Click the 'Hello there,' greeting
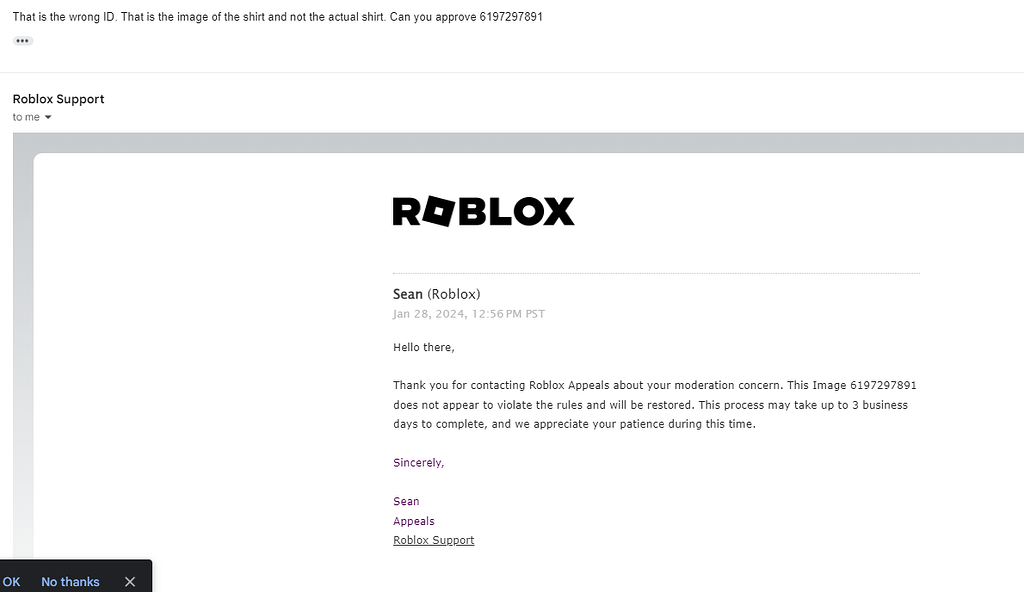This screenshot has height=592, width=1024. coord(423,347)
